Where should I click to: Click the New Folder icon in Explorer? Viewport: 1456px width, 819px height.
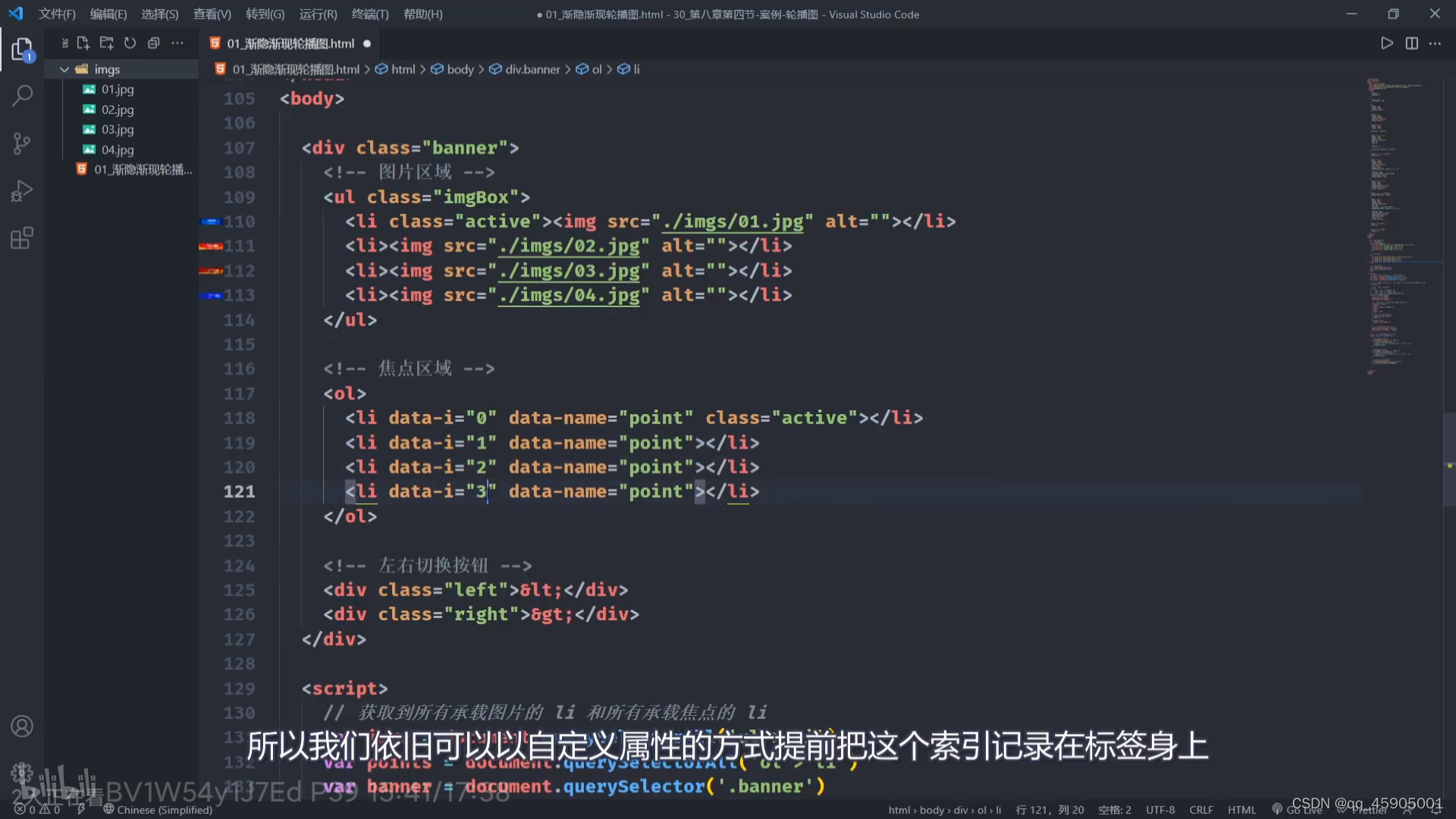(106, 43)
